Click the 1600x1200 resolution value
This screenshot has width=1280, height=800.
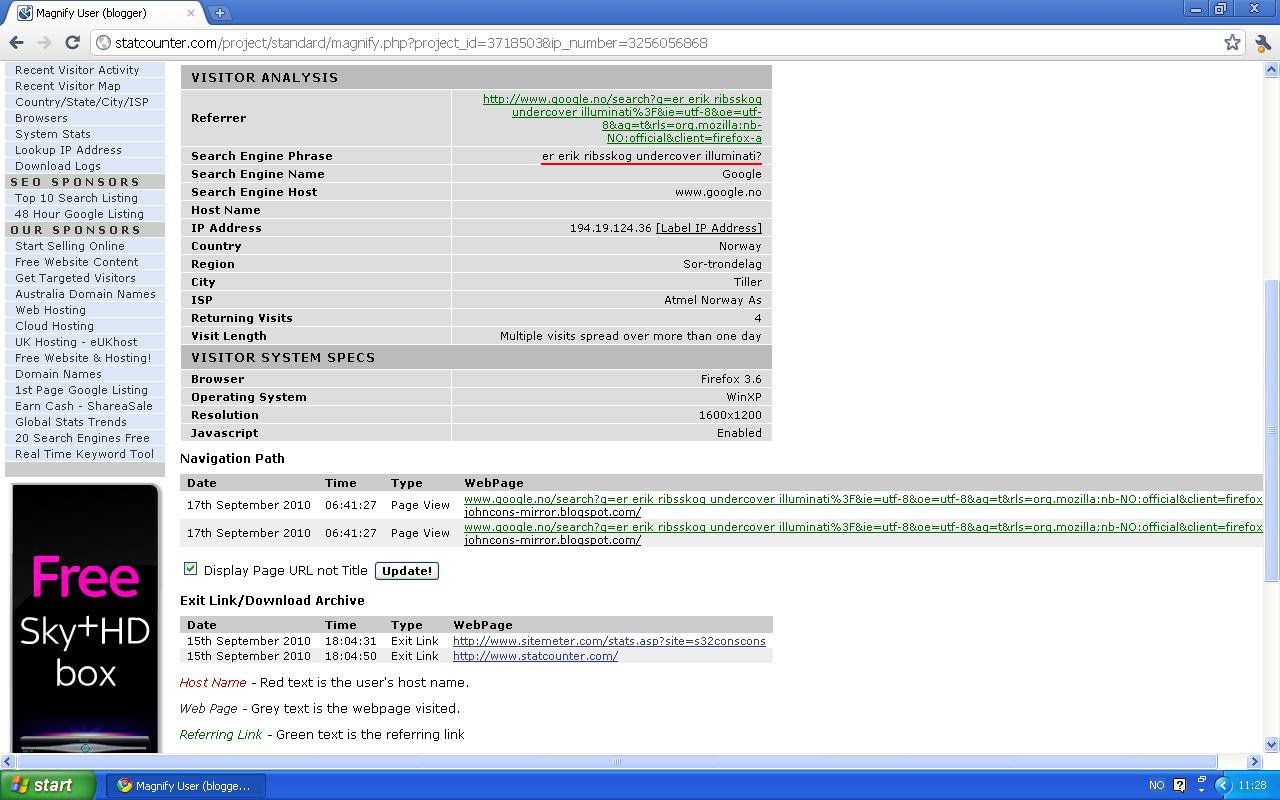click(x=730, y=415)
